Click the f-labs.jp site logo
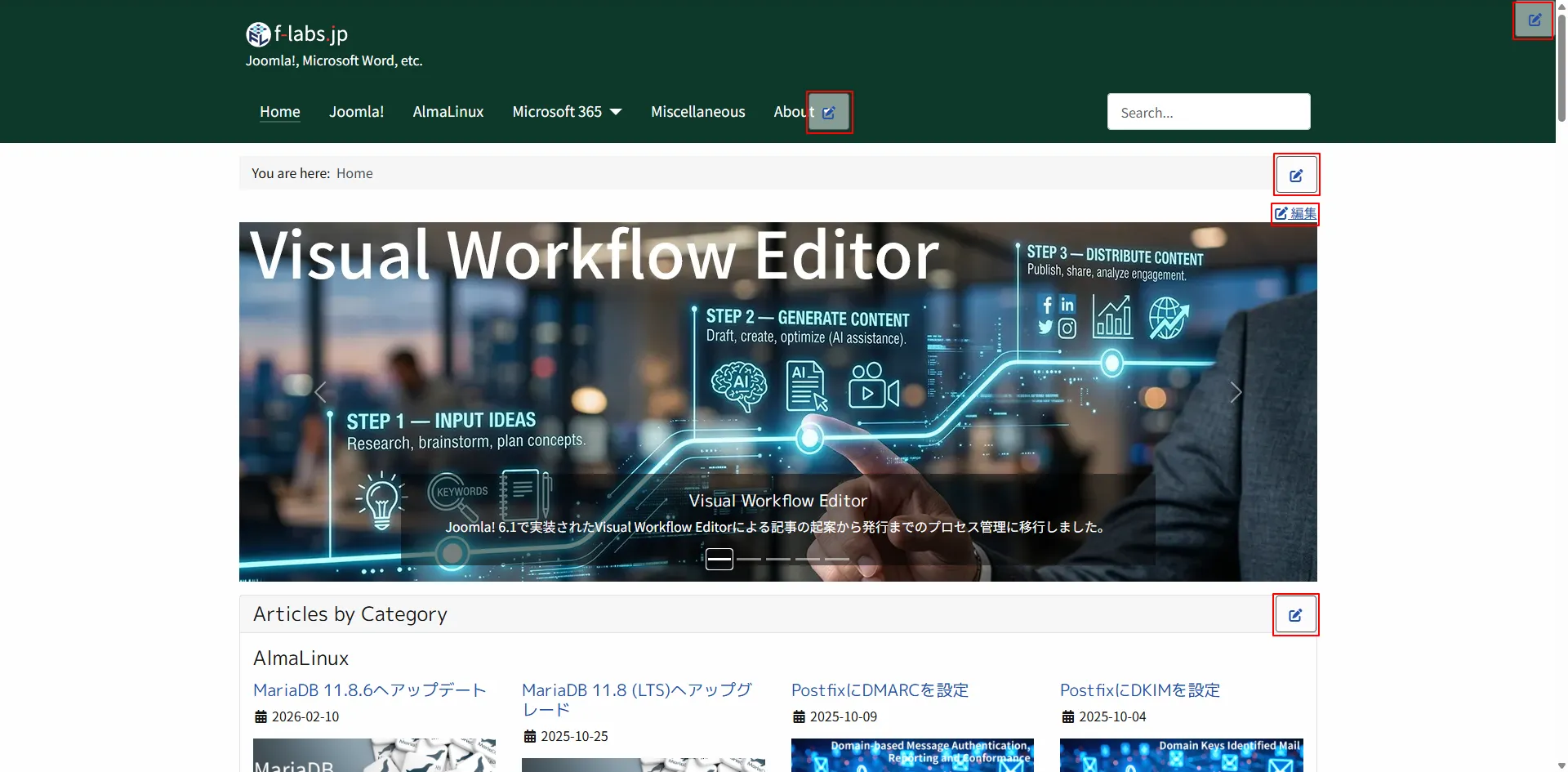 click(297, 34)
